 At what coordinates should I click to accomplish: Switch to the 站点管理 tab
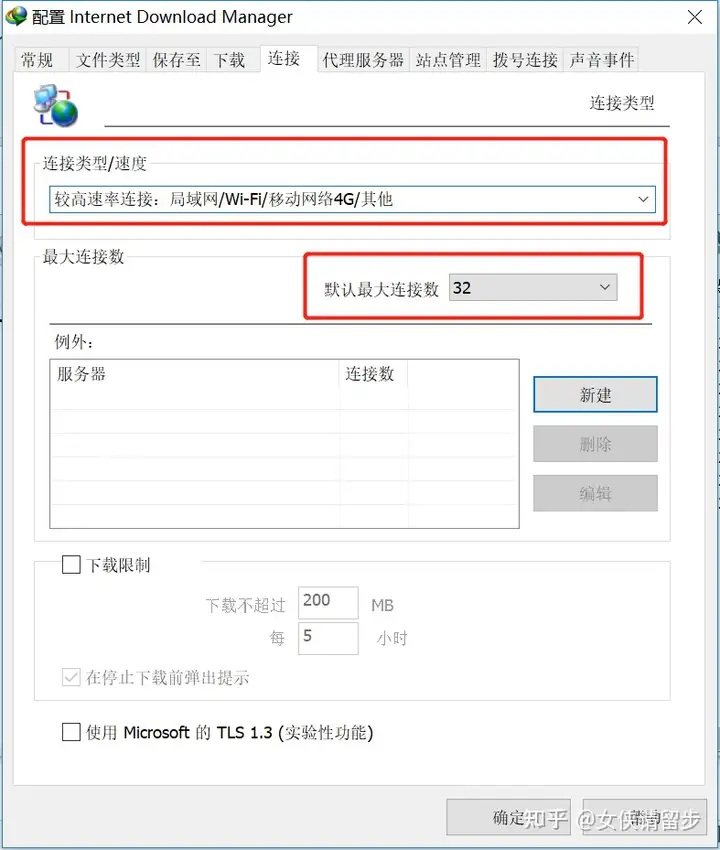(448, 60)
